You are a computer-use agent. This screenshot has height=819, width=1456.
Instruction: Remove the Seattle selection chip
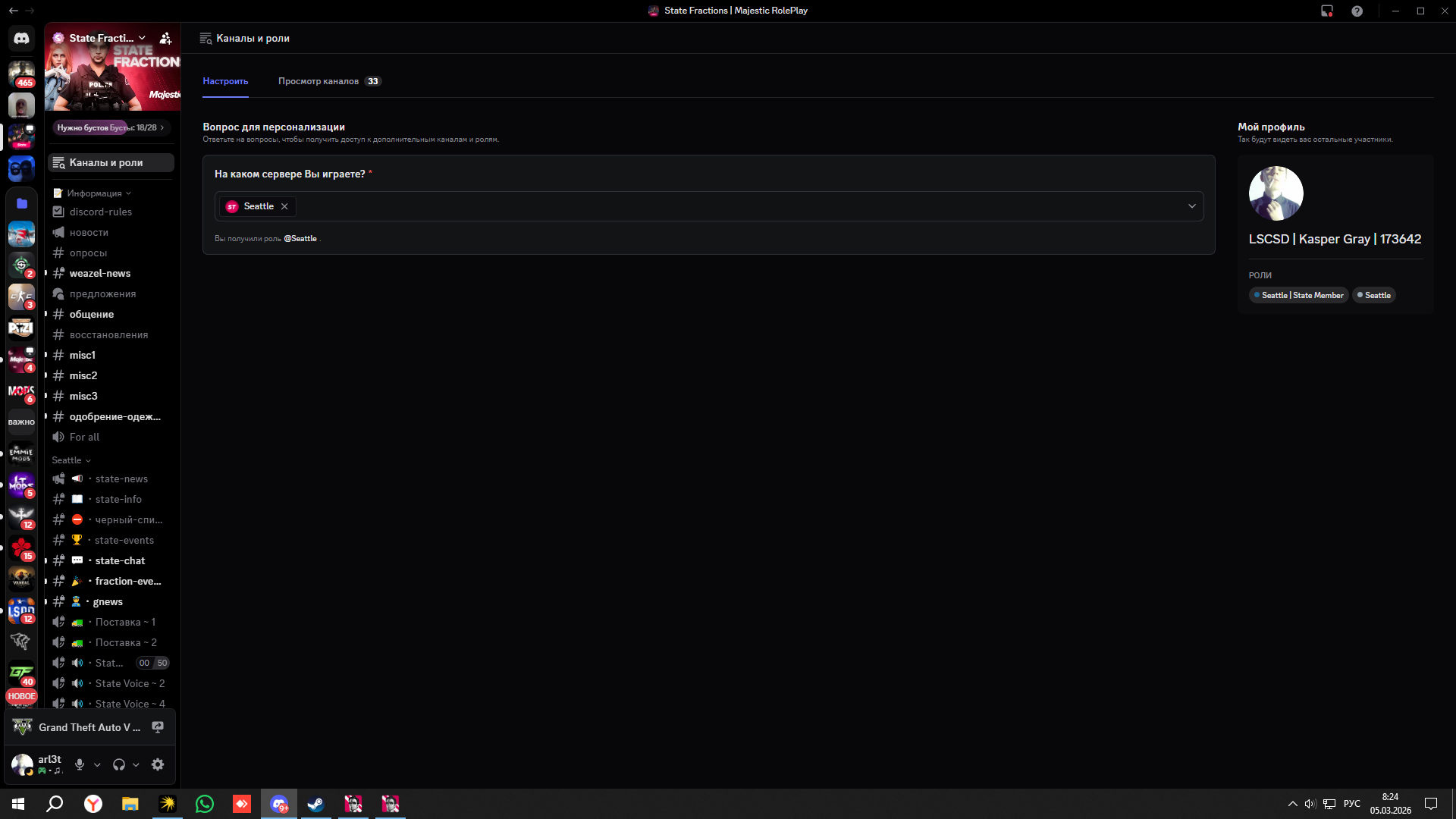tap(284, 206)
